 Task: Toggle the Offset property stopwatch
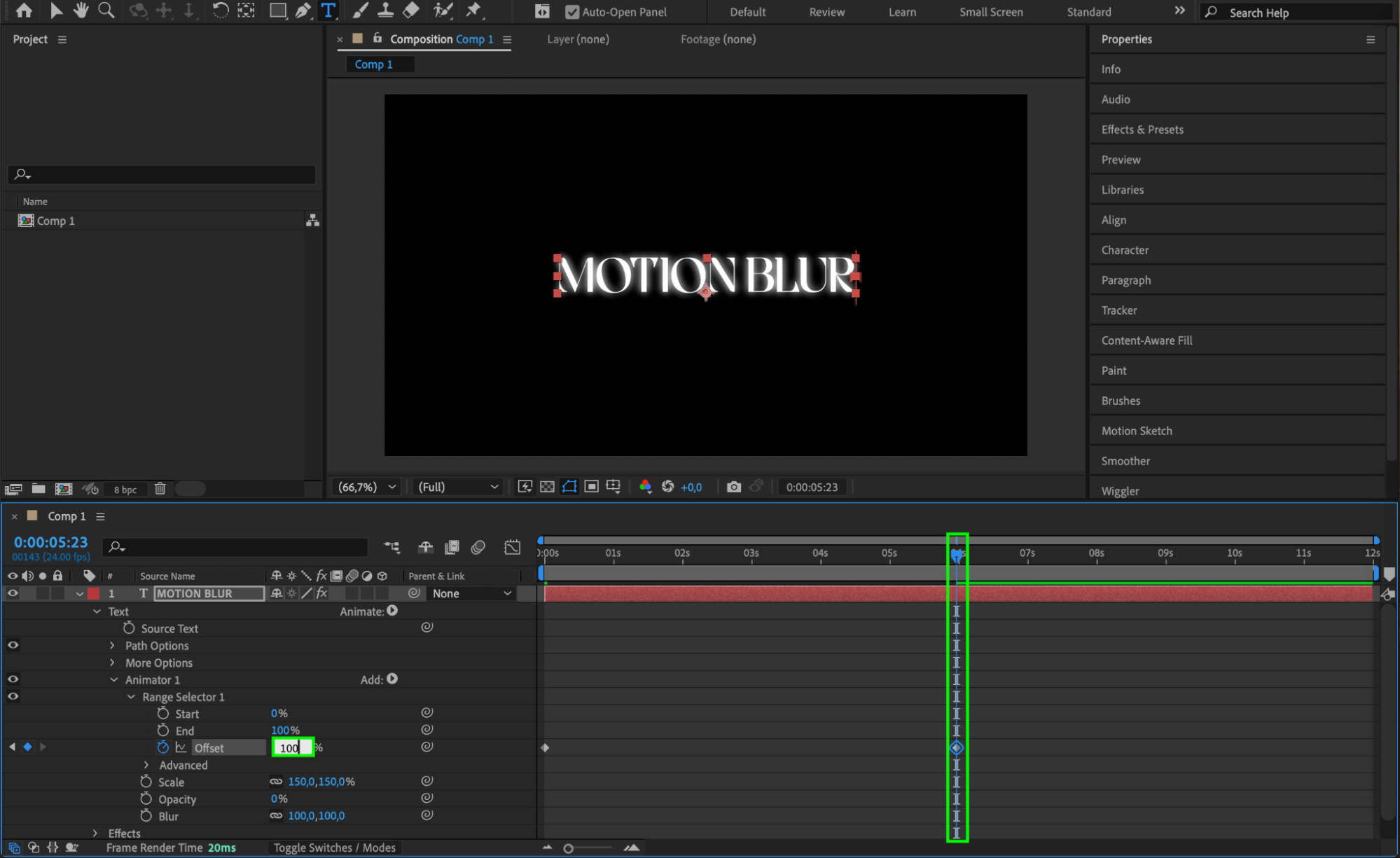point(163,747)
